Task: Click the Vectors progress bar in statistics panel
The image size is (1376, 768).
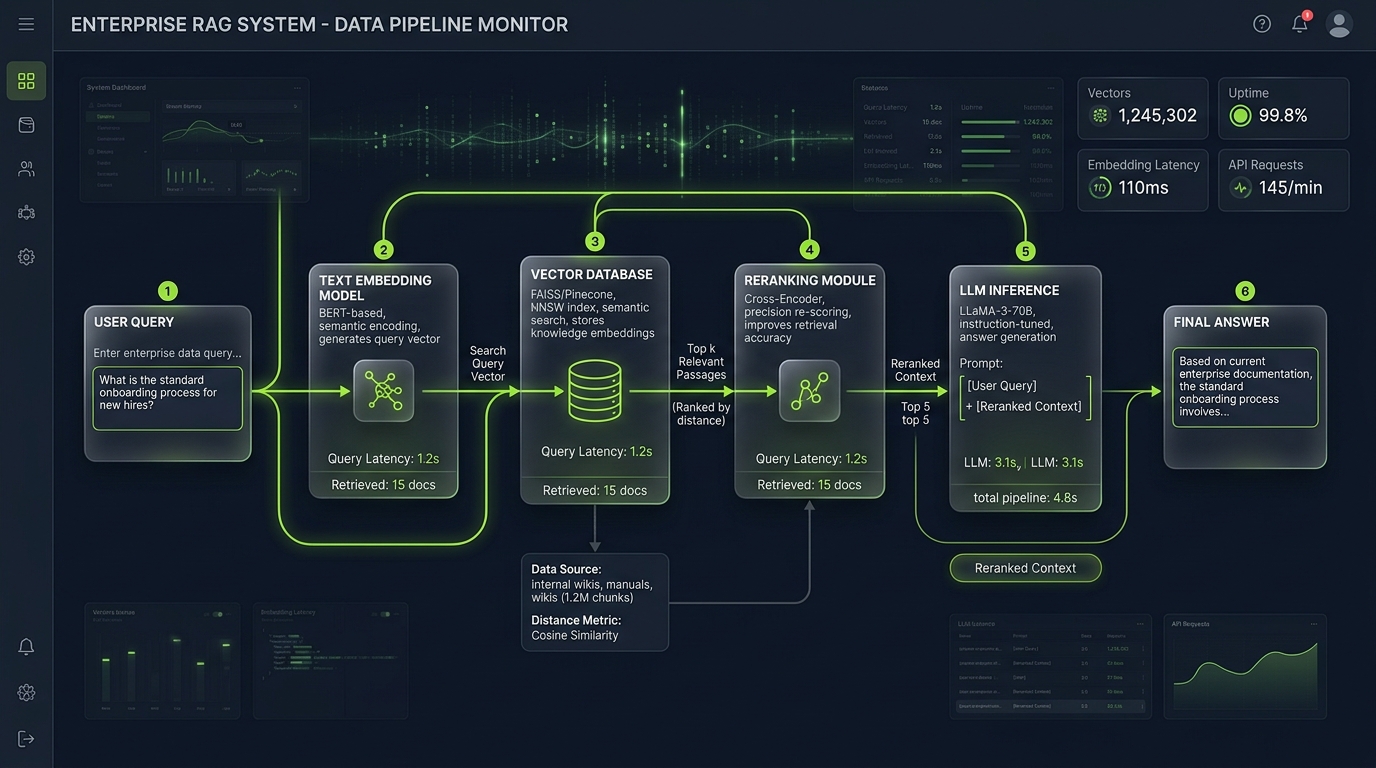Action: [x=989, y=122]
